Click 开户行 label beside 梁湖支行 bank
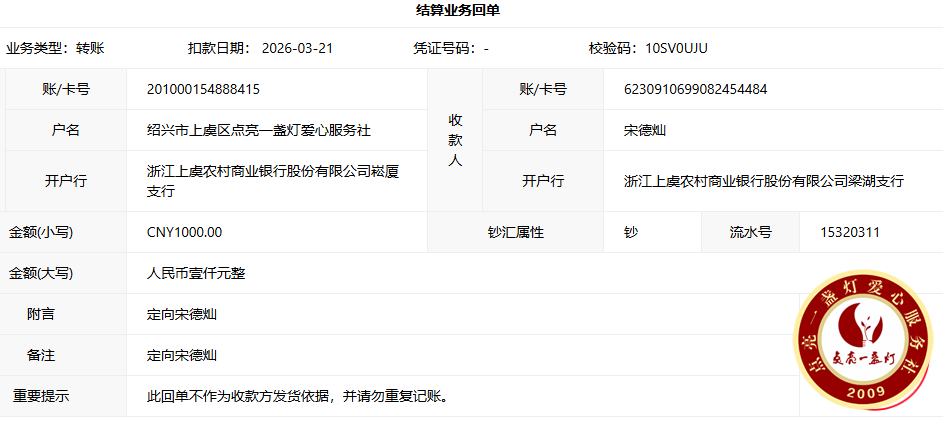This screenshot has height=421, width=943. (543, 181)
